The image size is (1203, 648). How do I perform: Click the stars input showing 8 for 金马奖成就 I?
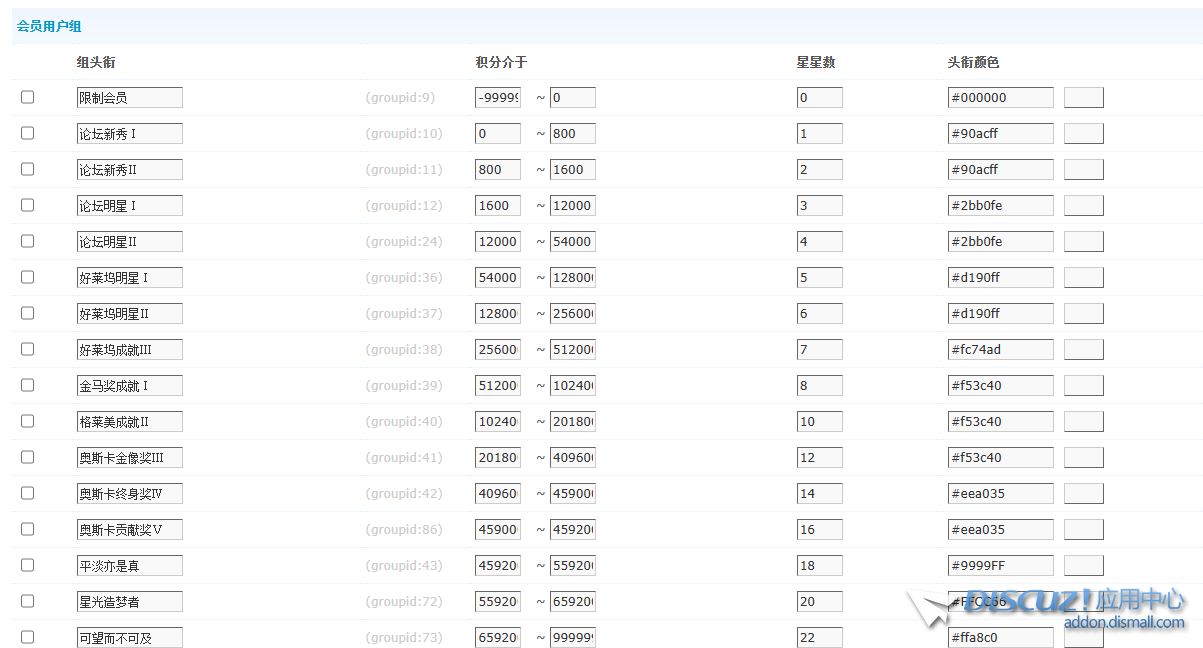(x=819, y=385)
